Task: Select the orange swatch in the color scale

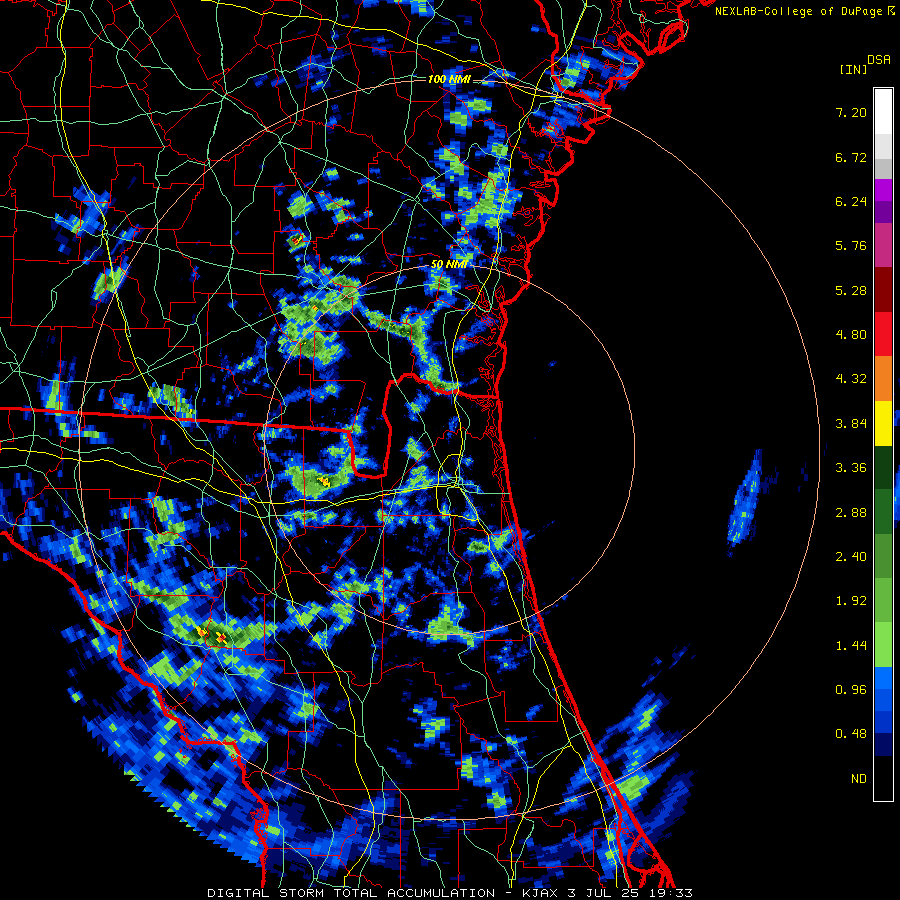Action: pos(883,379)
